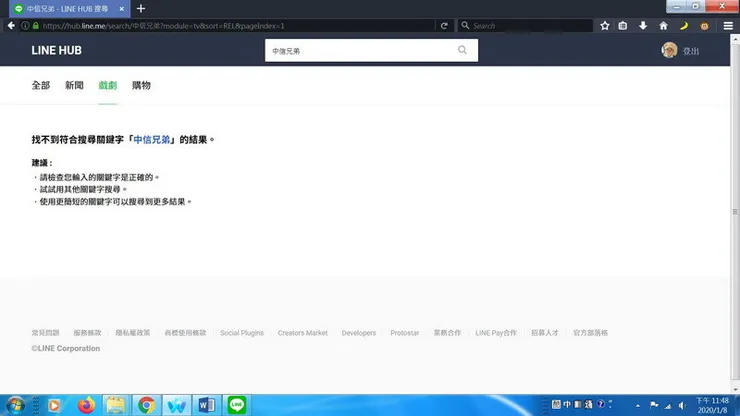Viewport: 740px width, 416px height.
Task: Open the Firefox hamburger menu
Action: (728, 26)
